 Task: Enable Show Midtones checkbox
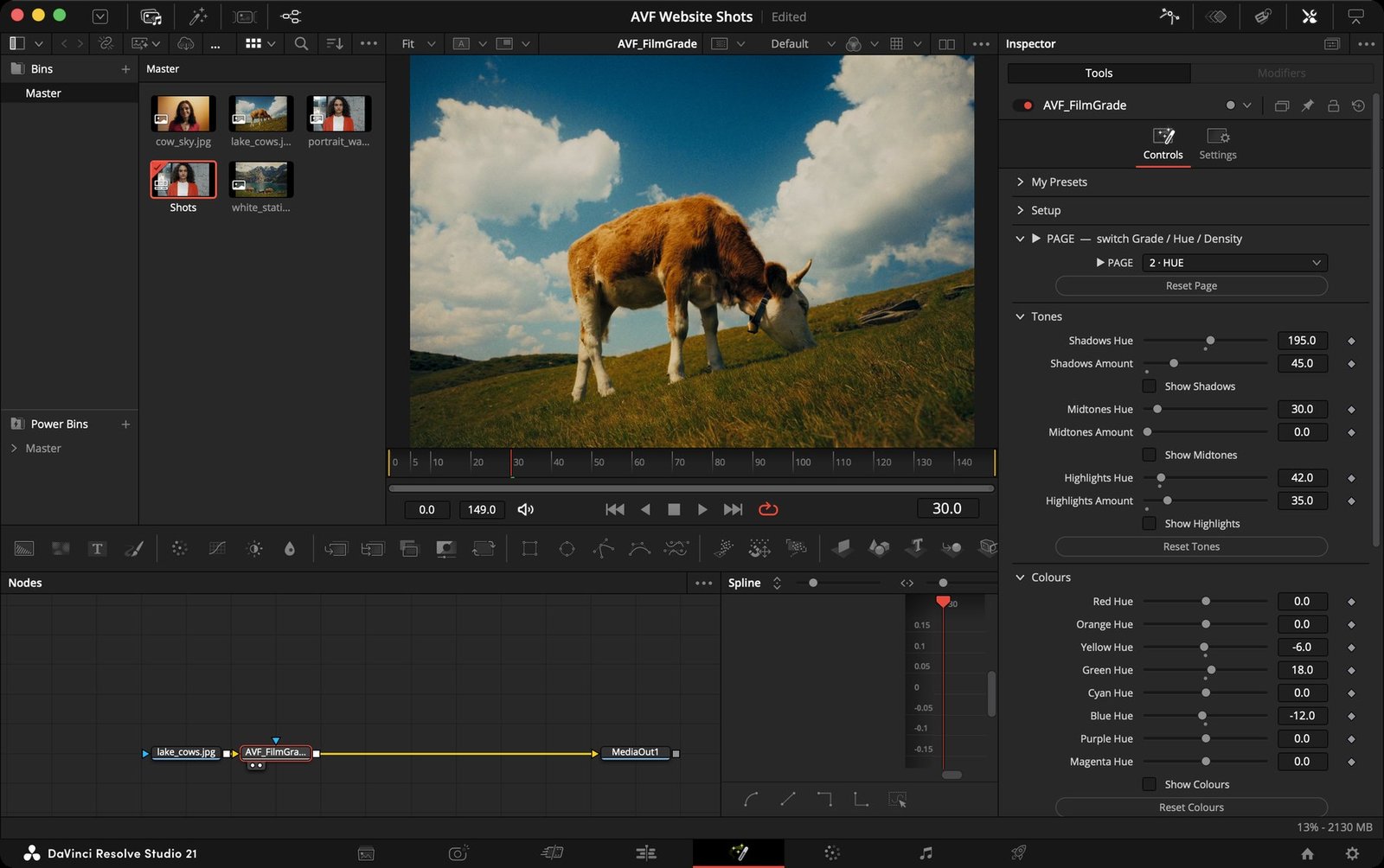click(x=1149, y=455)
